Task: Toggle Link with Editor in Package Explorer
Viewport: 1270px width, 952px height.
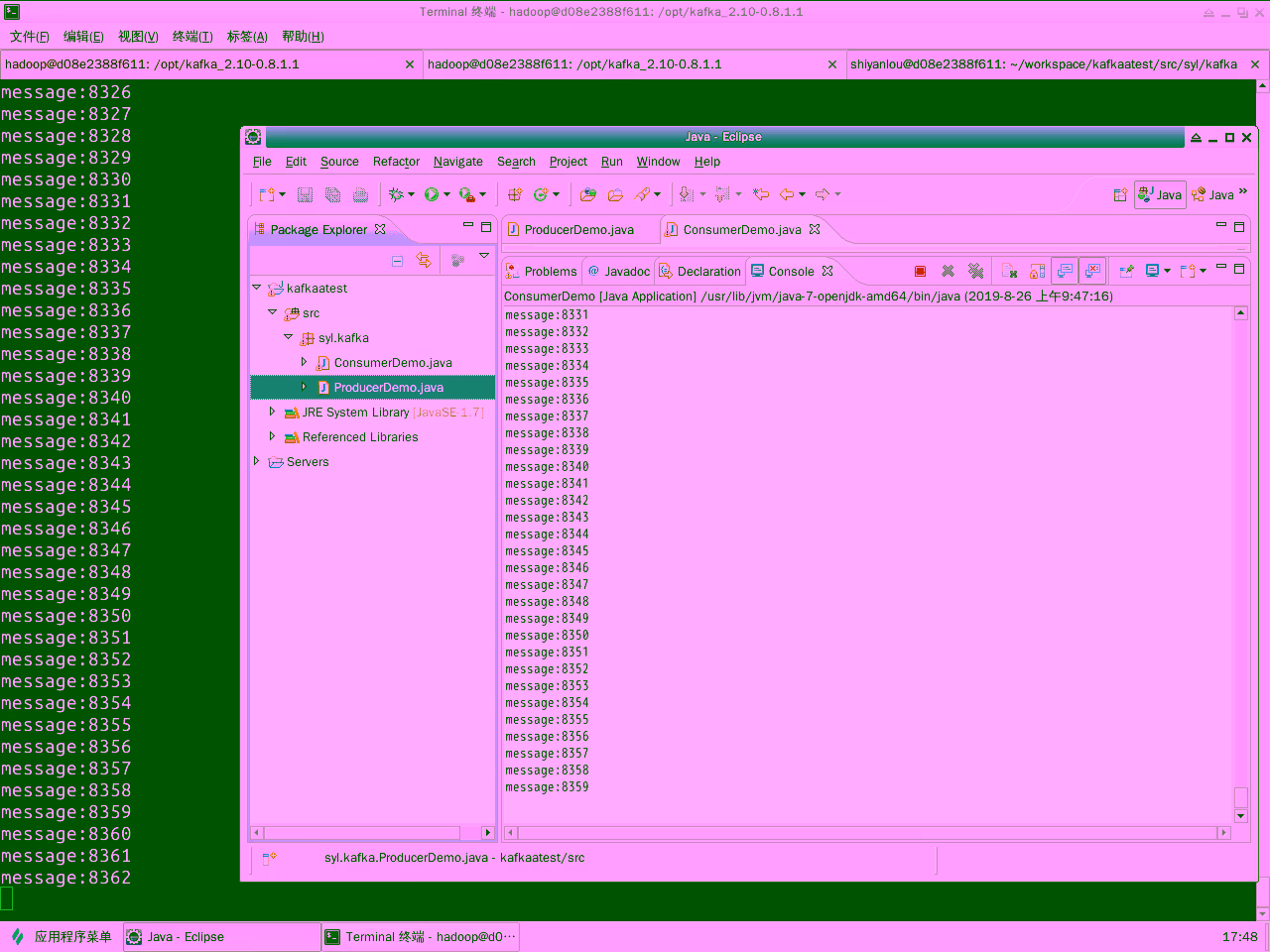Action: coord(424,261)
